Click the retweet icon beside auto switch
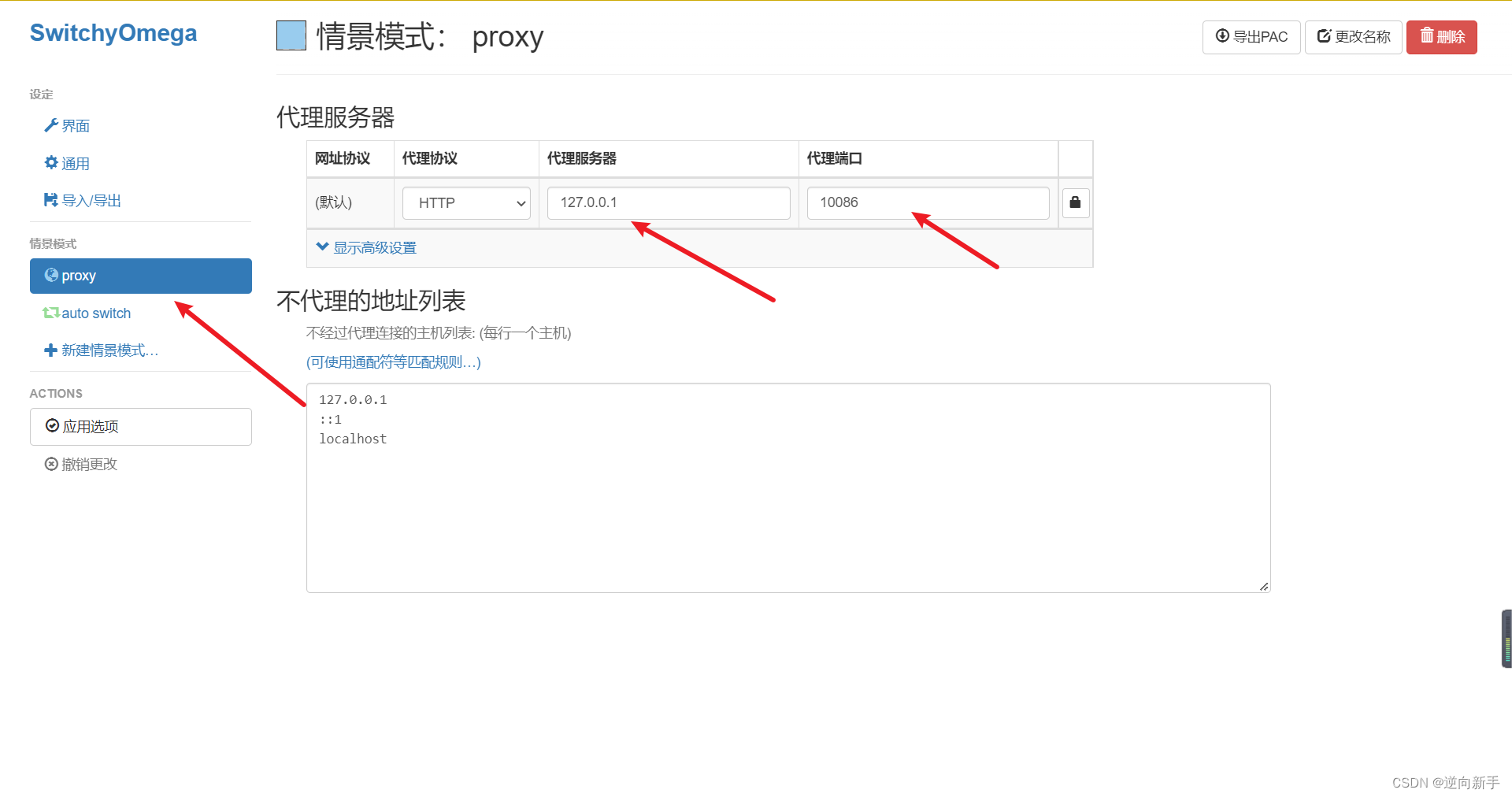Viewport: 1512px width, 797px height. pos(51,313)
